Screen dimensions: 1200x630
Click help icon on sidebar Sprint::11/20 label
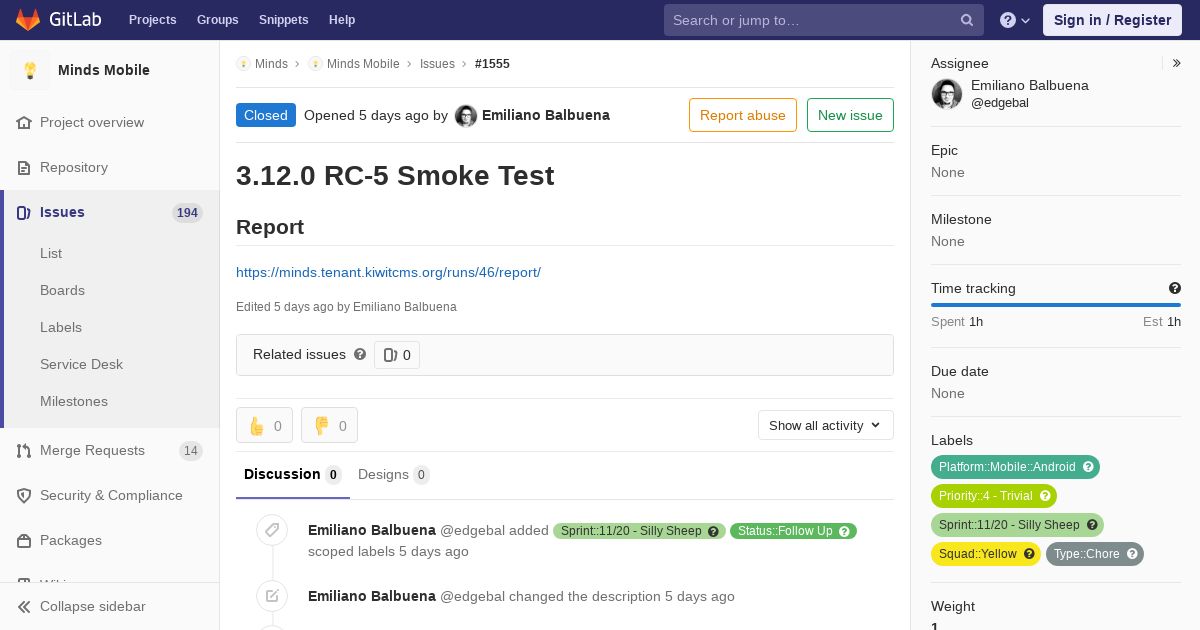pyautogui.click(x=1093, y=525)
